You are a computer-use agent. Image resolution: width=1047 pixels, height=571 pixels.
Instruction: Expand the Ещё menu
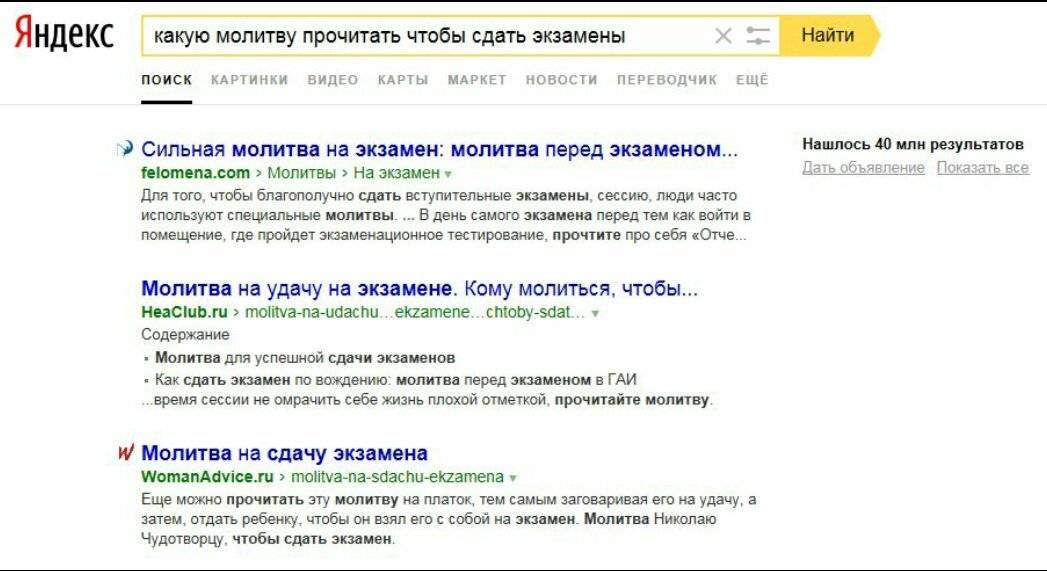click(752, 80)
